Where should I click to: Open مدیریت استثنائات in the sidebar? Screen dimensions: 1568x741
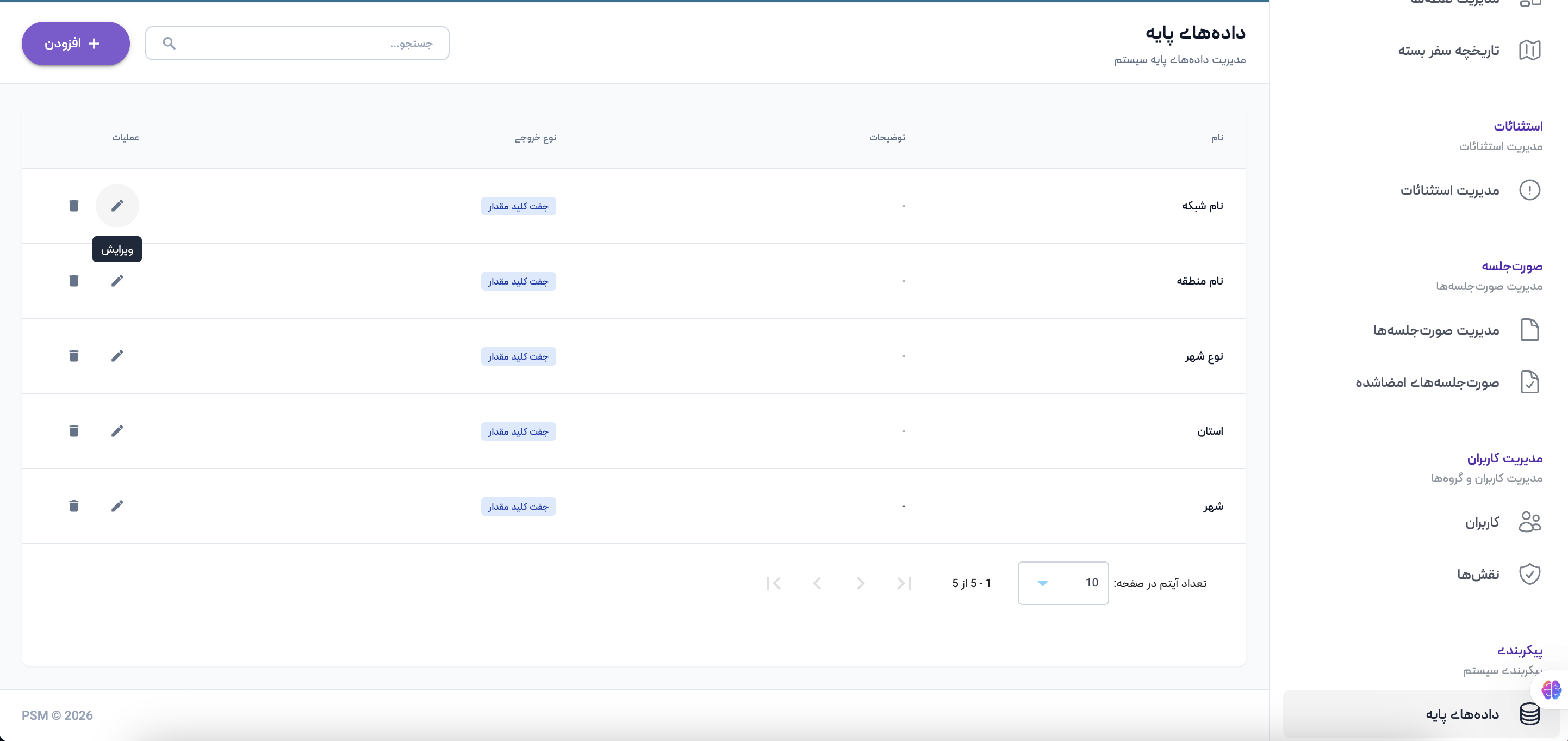pos(1449,190)
